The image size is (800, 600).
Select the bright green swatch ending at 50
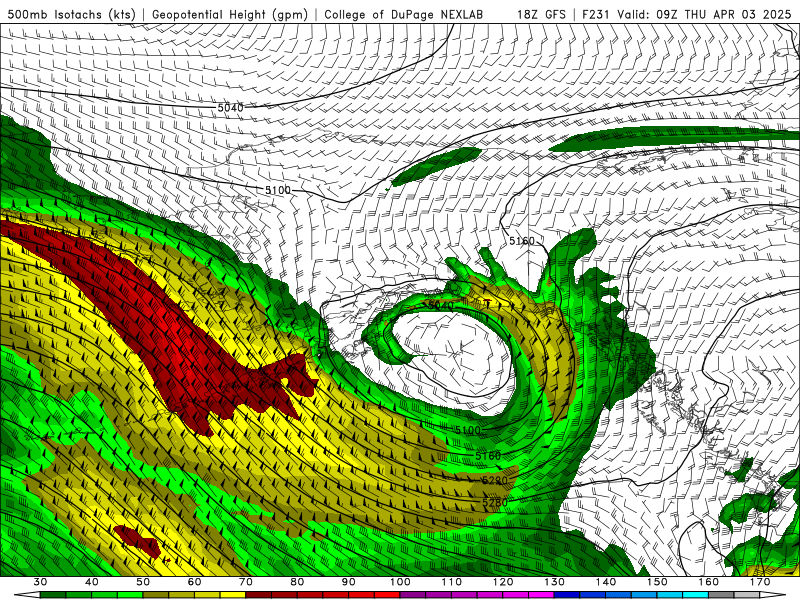coord(130,594)
